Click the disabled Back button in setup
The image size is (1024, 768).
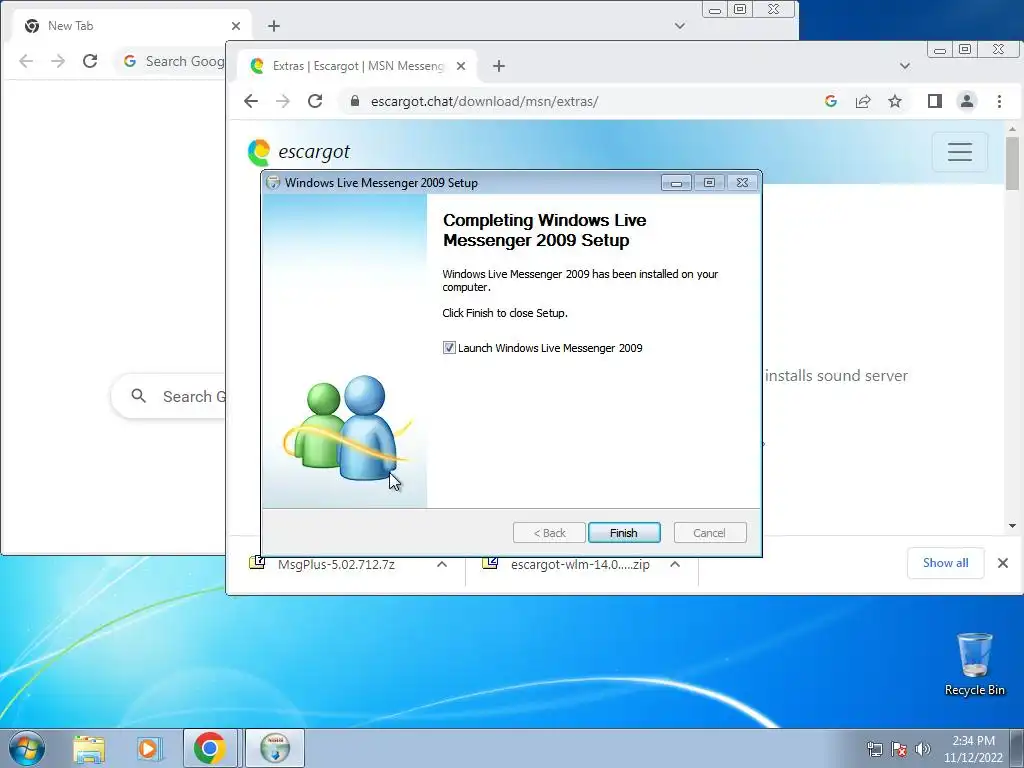tap(549, 533)
